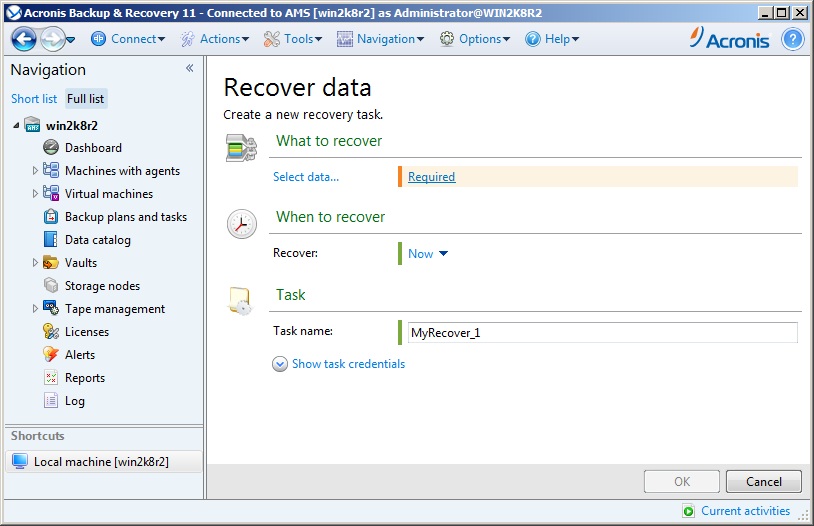Click the win2k8r2 management server icon

(x=32, y=125)
